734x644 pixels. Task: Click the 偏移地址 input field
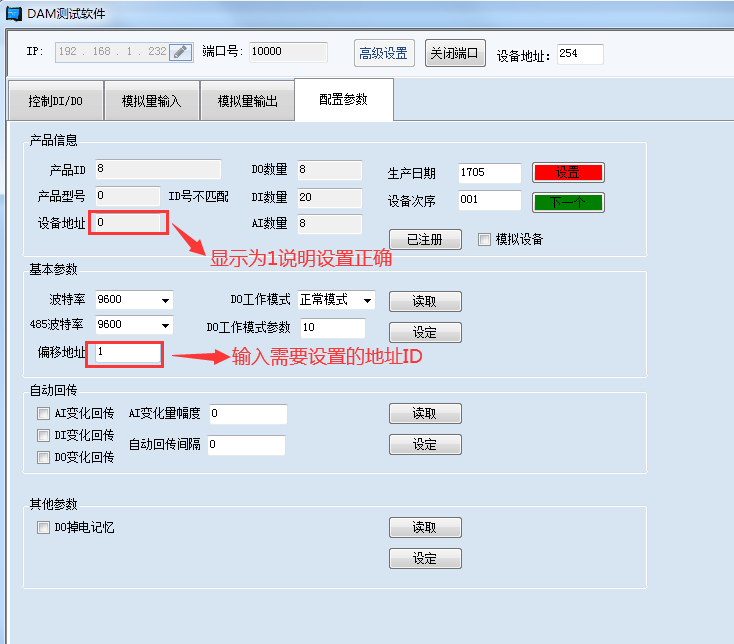point(128,352)
